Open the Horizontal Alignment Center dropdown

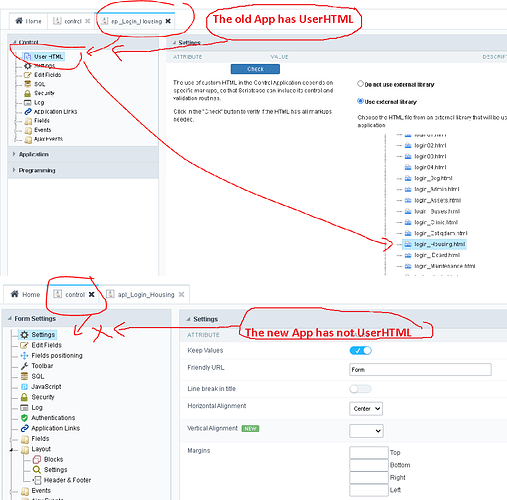(x=366, y=409)
